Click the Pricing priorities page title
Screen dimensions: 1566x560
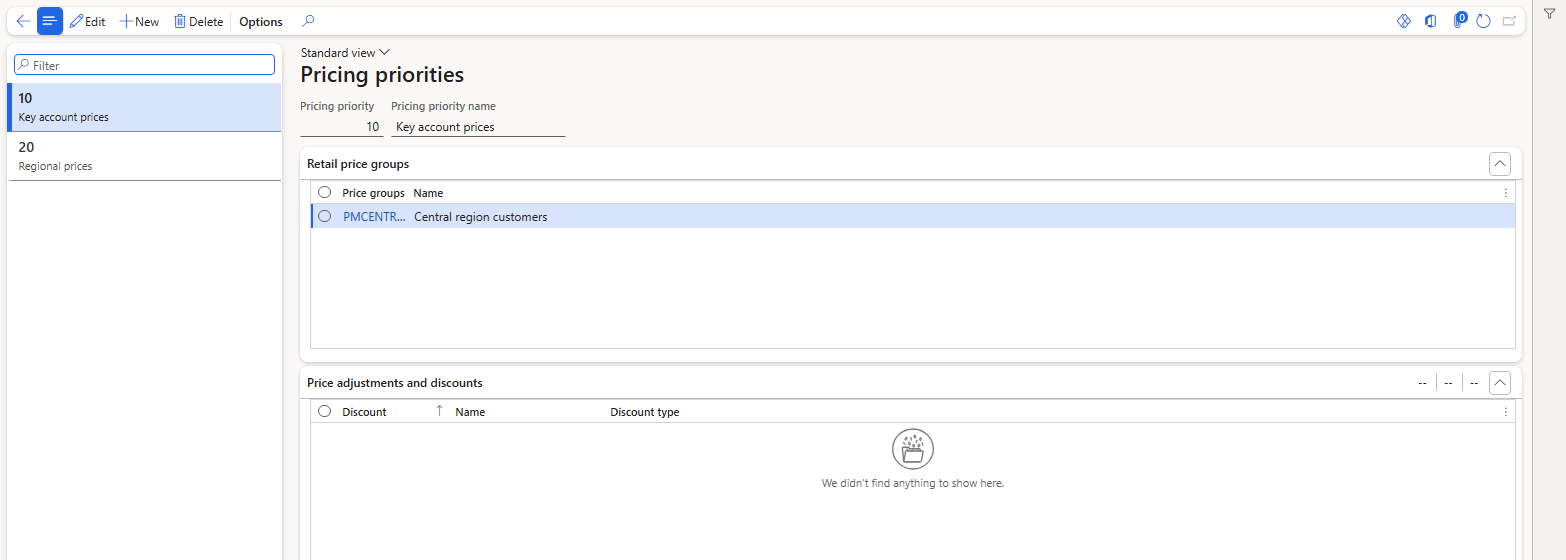tap(382, 75)
